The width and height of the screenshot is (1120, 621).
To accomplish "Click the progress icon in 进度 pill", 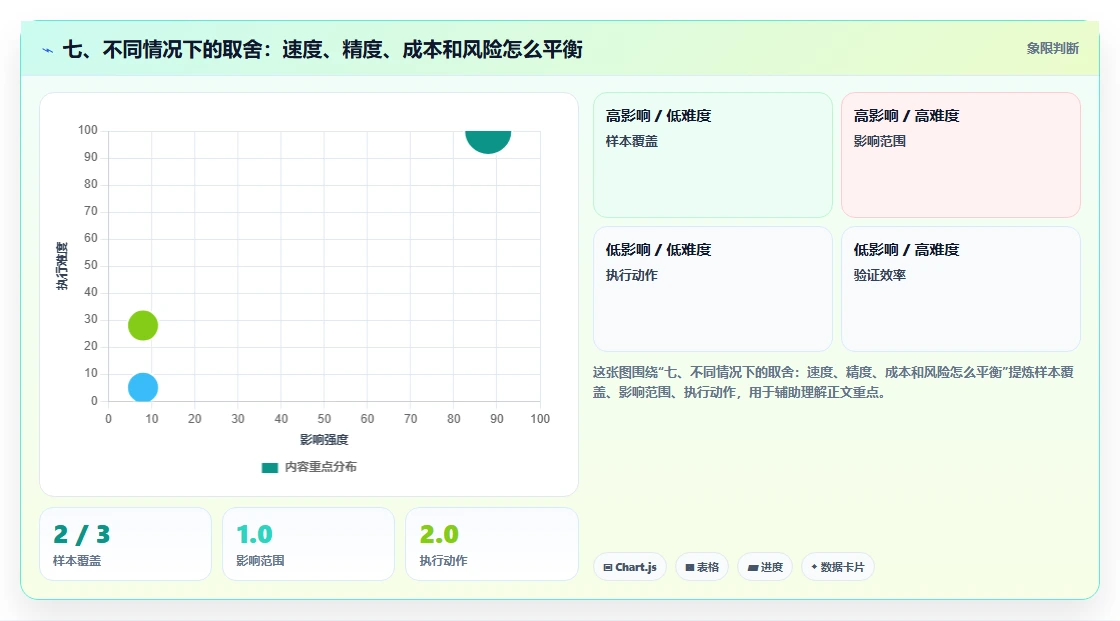I will (x=753, y=567).
